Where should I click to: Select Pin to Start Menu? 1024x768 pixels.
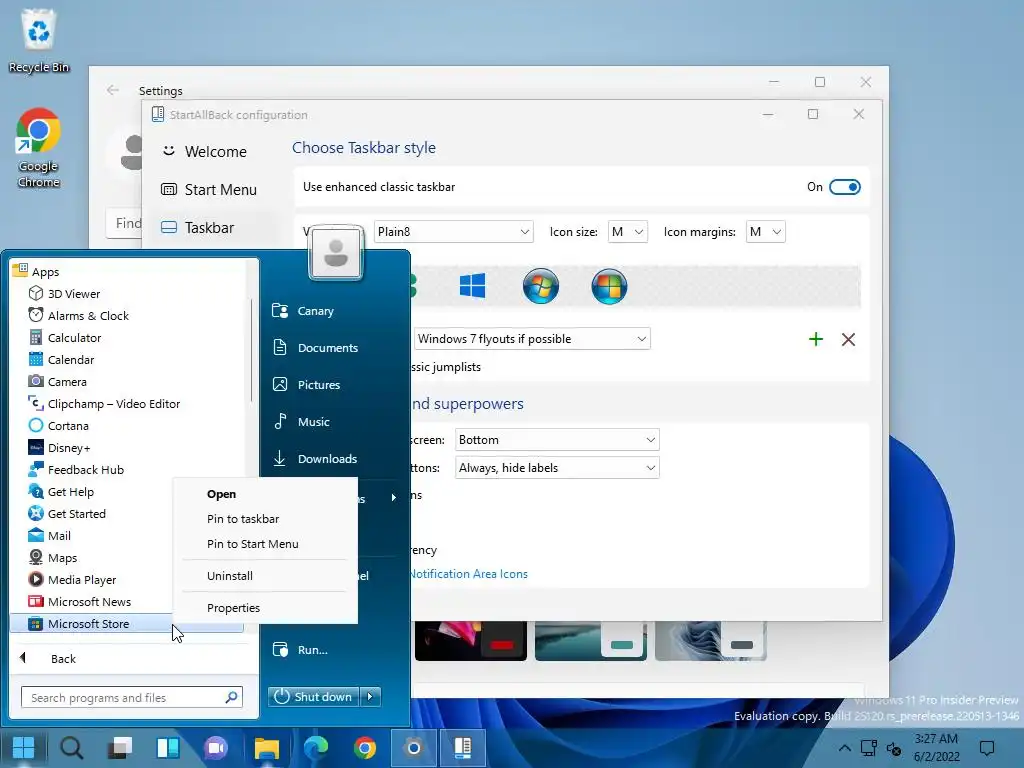pos(253,544)
